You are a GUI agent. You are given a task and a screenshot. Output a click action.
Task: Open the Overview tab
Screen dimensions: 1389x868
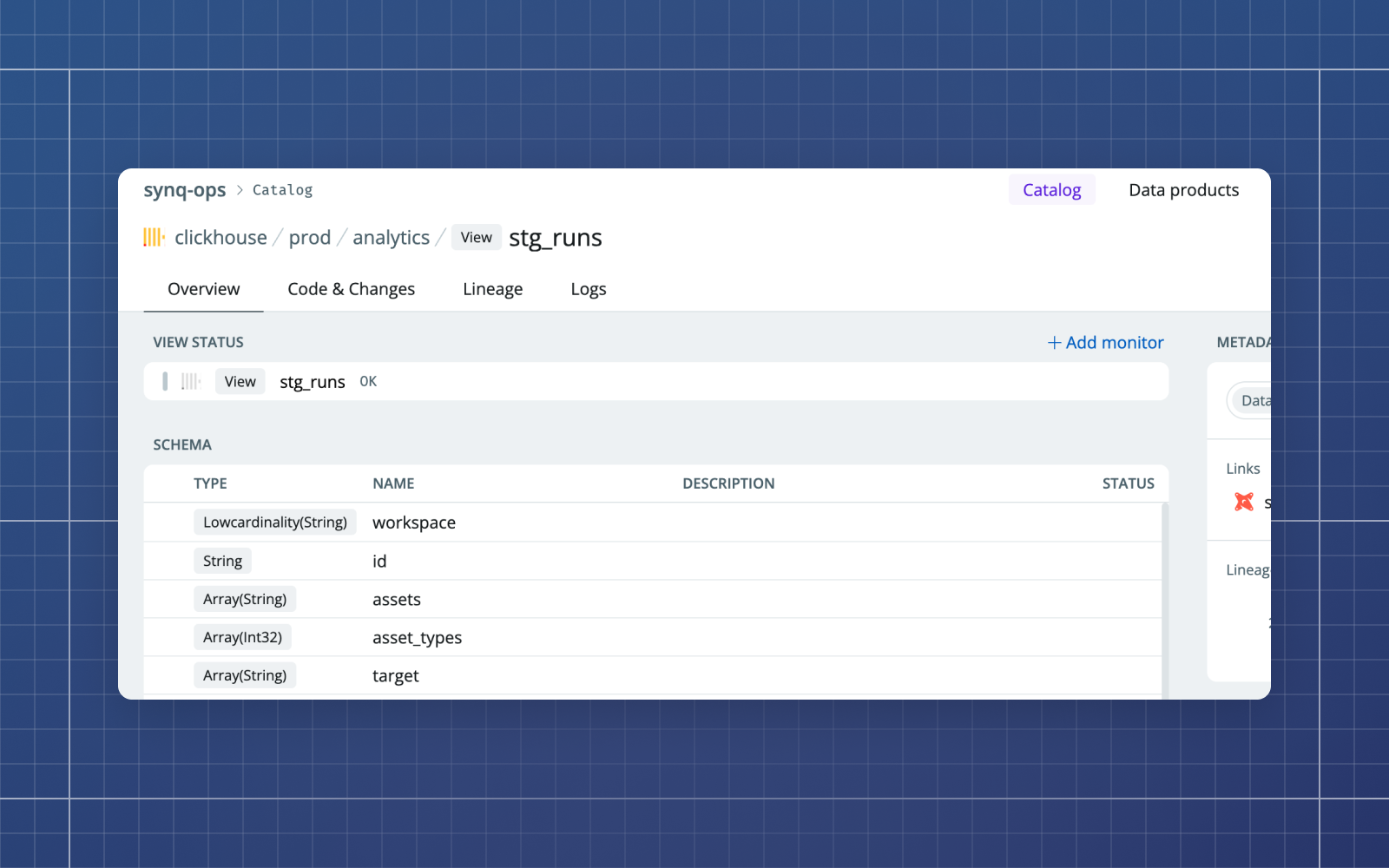[x=203, y=289]
